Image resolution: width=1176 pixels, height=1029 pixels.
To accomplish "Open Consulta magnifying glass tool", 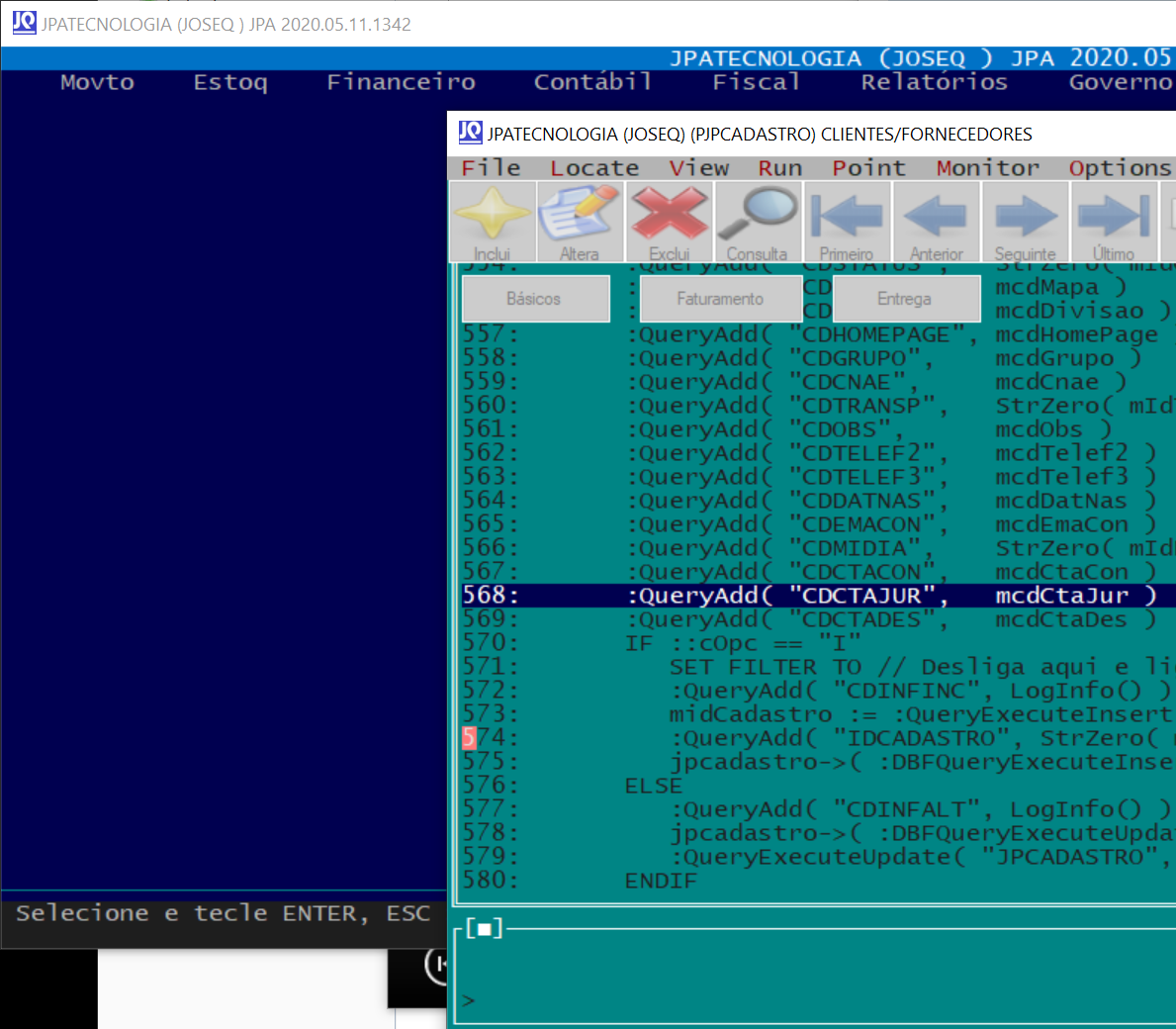I will click(758, 222).
